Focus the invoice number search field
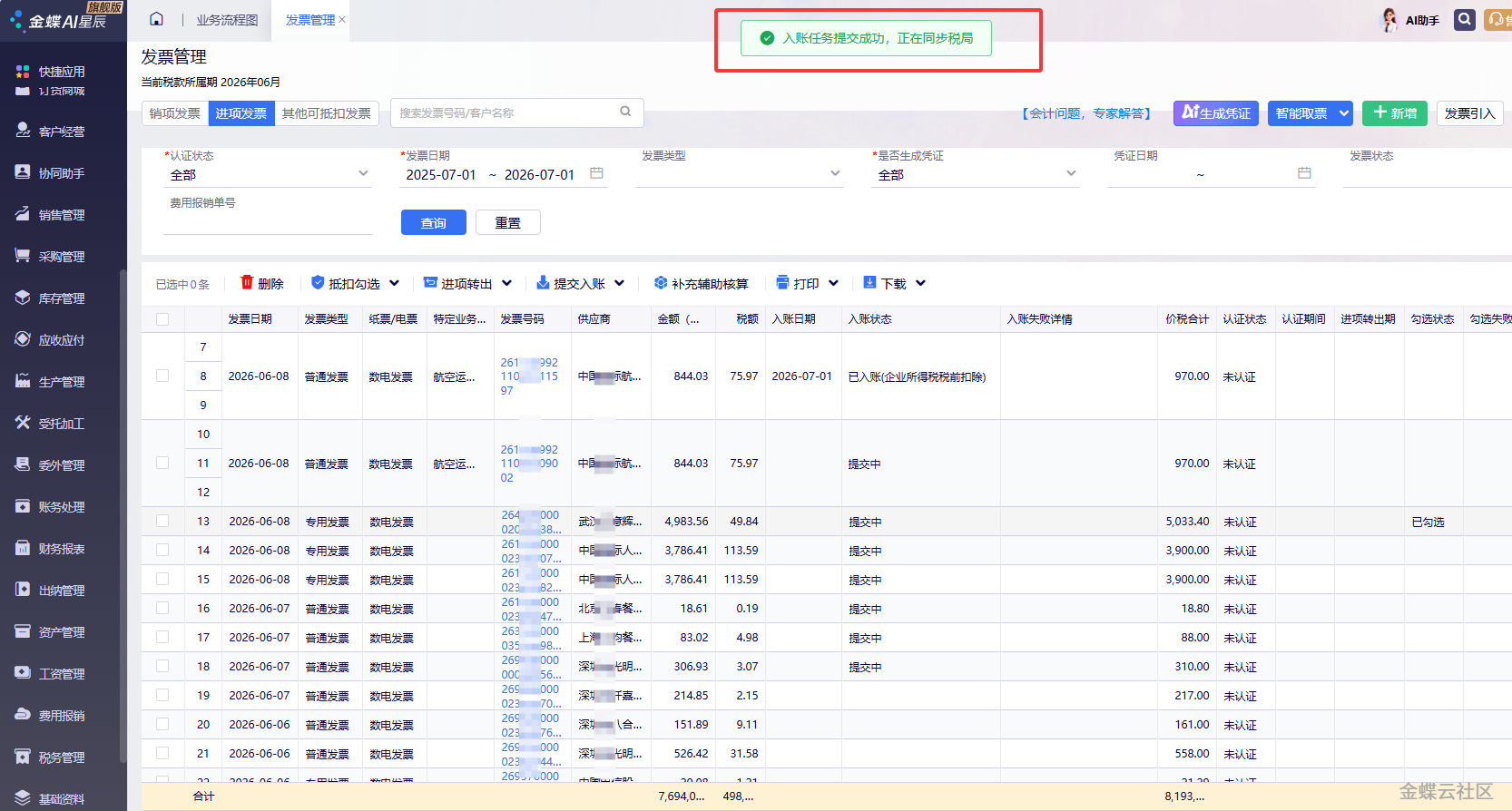The height and width of the screenshot is (811, 1512). tap(505, 112)
